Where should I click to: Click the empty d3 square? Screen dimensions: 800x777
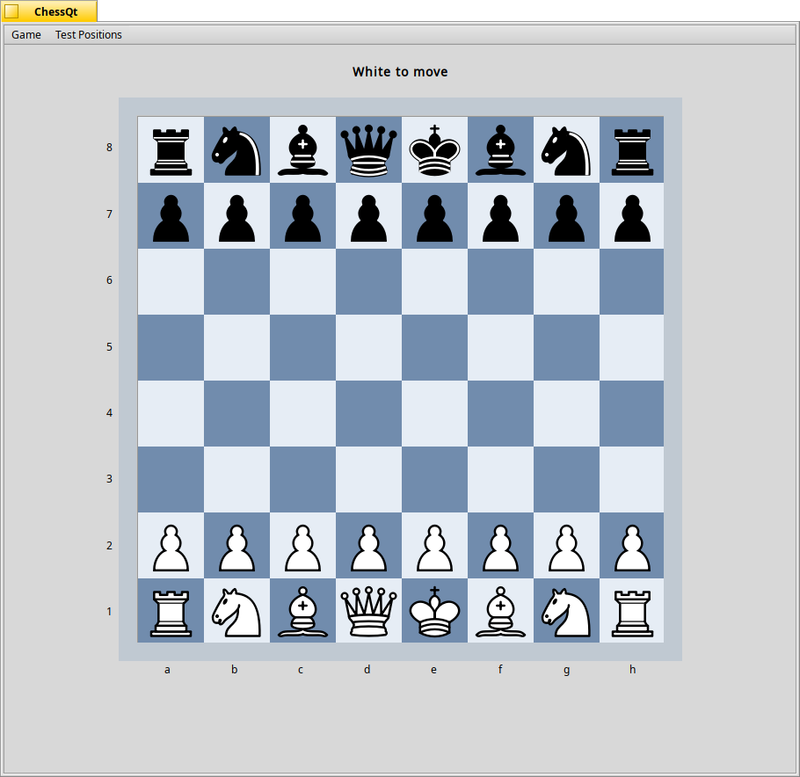click(x=368, y=479)
